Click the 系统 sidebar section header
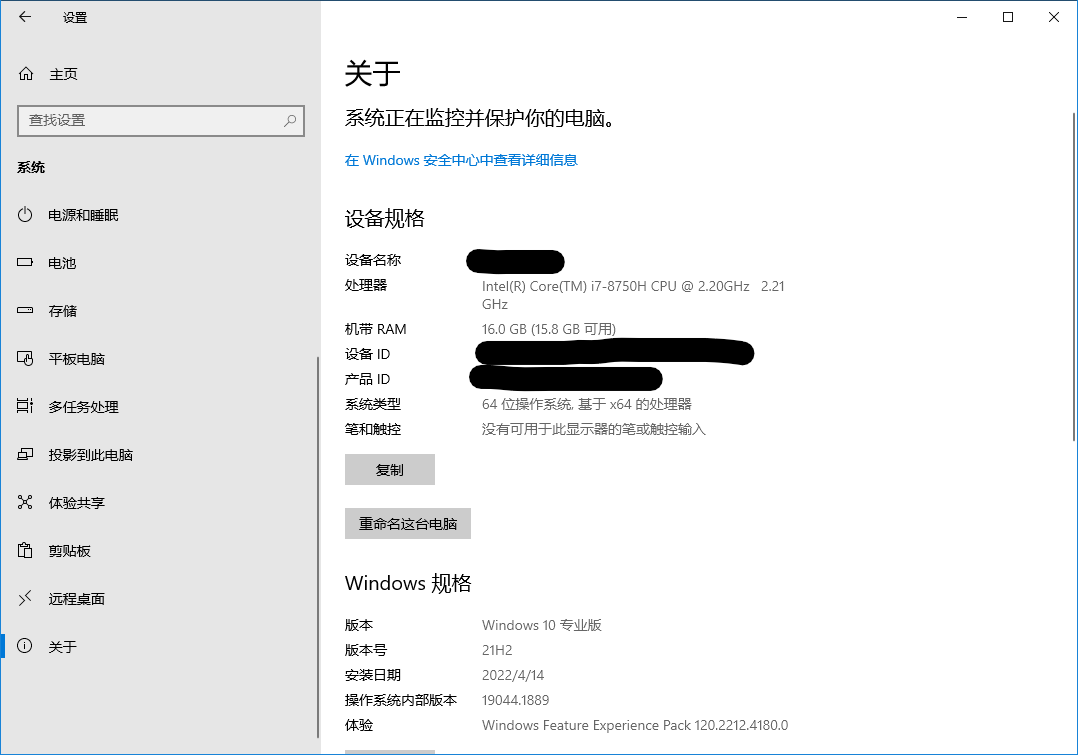 pos(31,167)
